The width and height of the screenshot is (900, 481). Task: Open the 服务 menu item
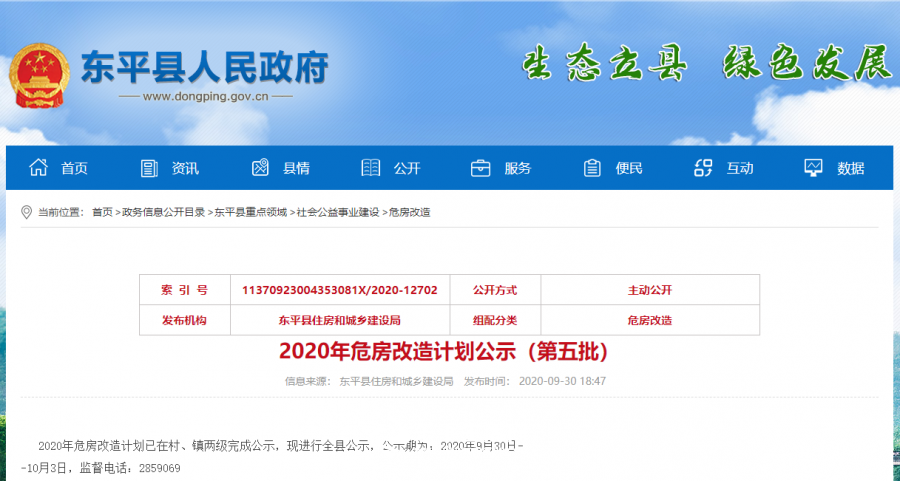(518, 168)
